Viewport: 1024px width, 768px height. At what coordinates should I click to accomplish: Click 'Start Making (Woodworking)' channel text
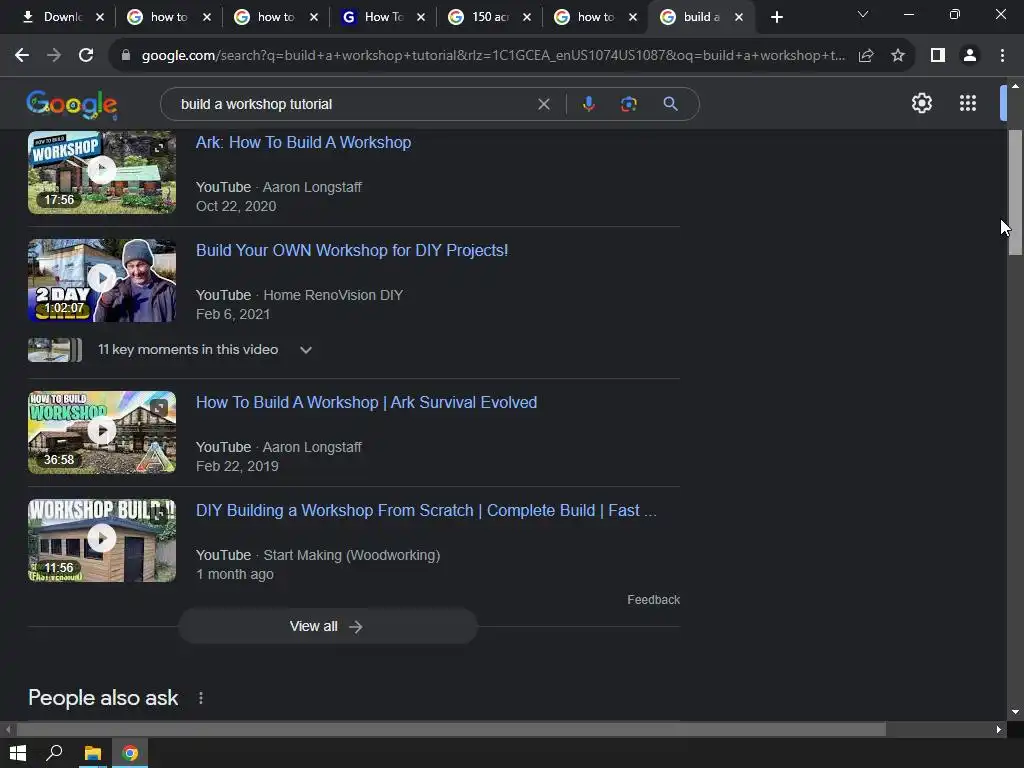pyautogui.click(x=351, y=555)
